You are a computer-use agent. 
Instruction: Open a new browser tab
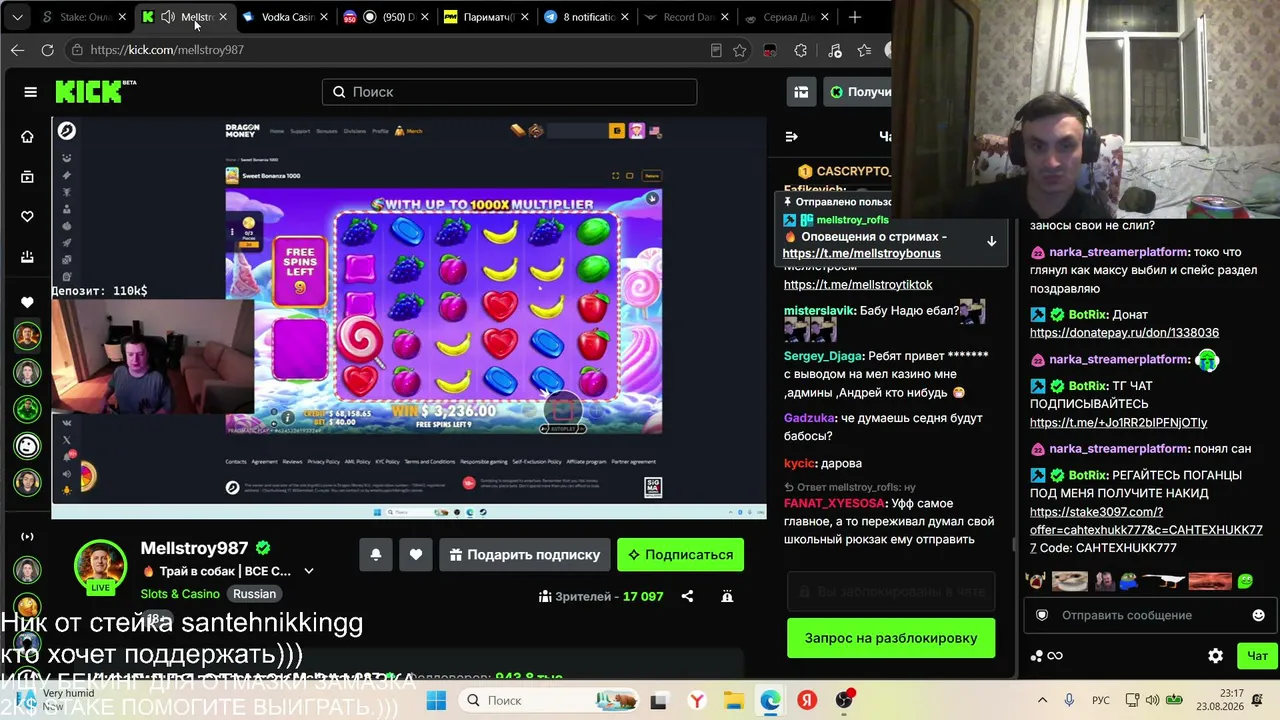pyautogui.click(x=855, y=17)
